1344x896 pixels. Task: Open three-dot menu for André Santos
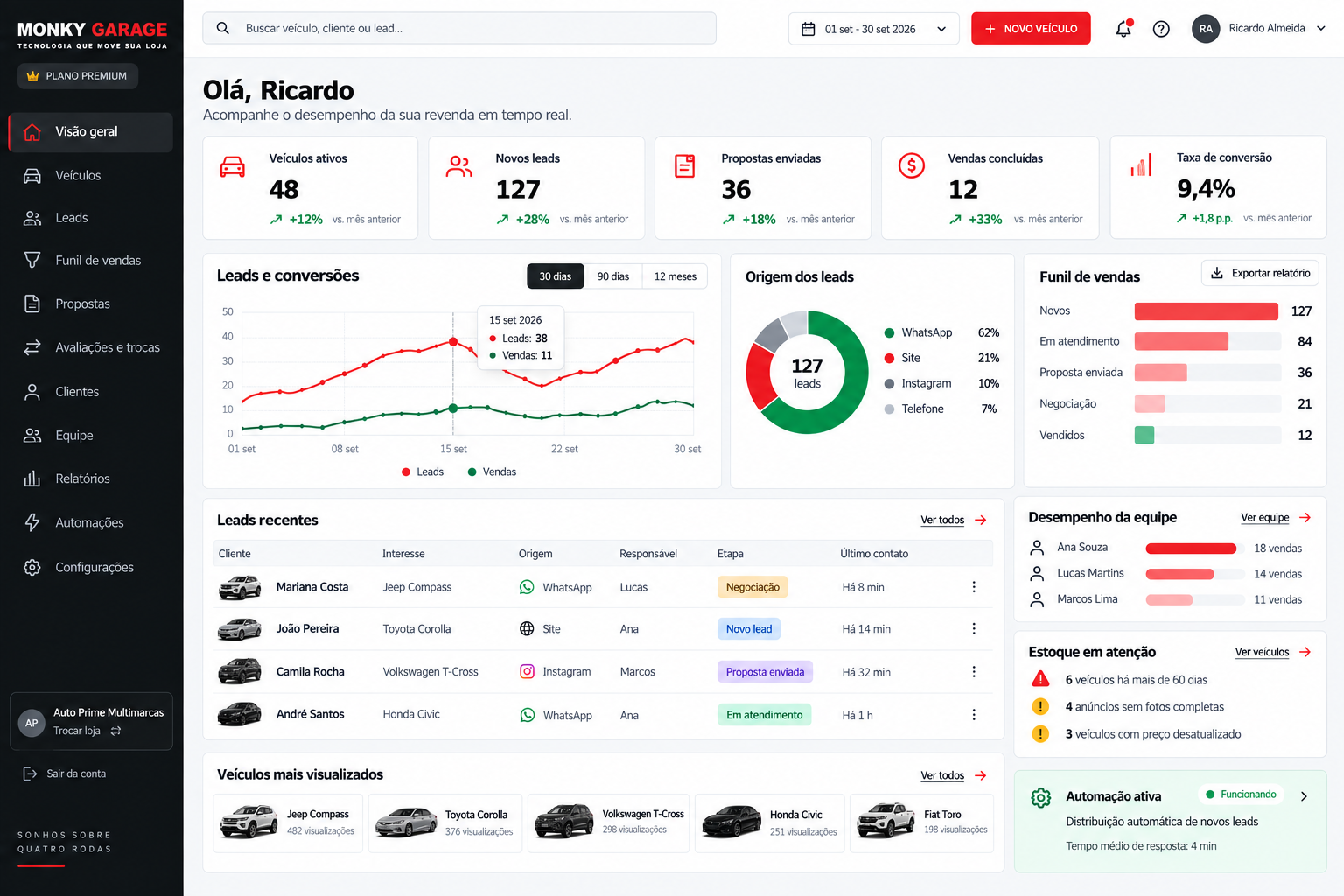pos(974,715)
